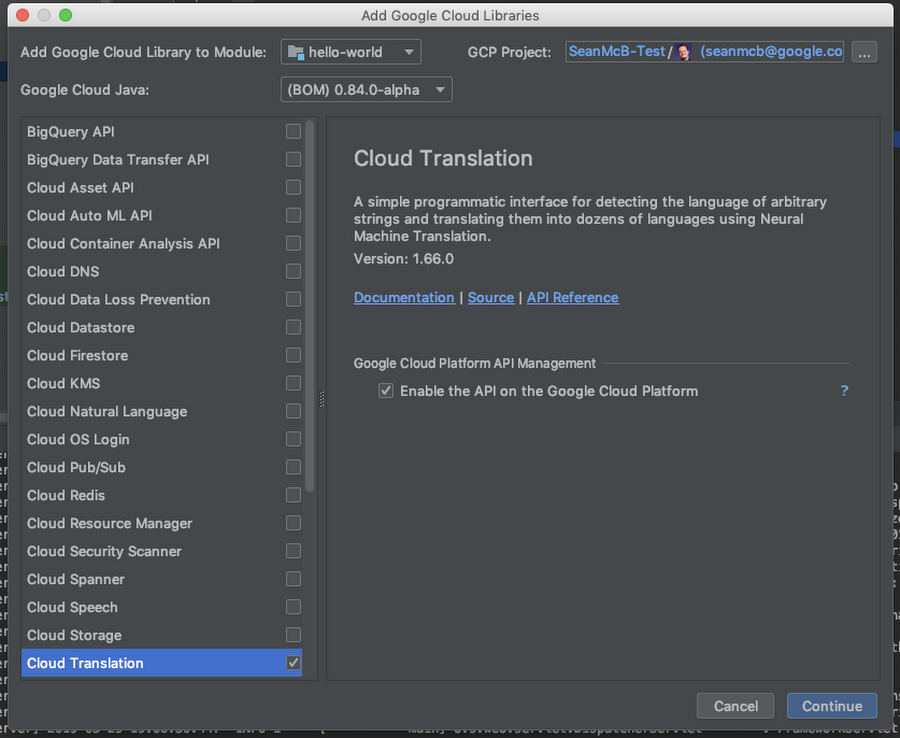Expand the Google Cloud Java version dropdown
Screen dimensions: 900x738
[x=366, y=90]
